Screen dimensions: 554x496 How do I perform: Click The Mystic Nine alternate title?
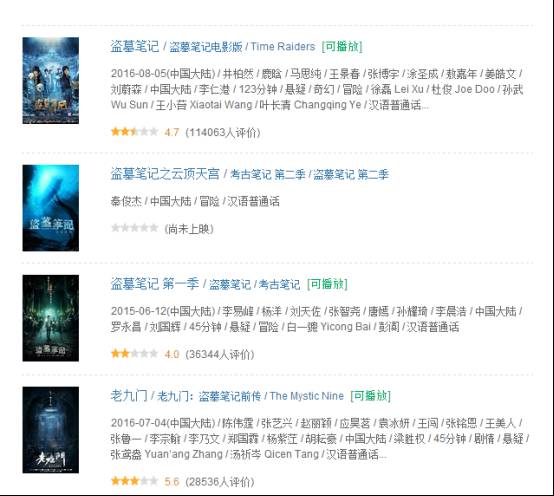307,396
